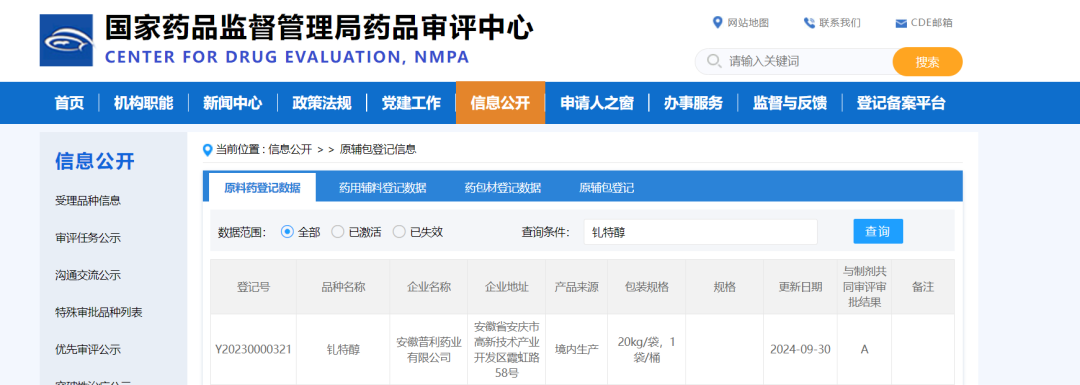Select 沟通交流公示 in sidebar

pyautogui.click(x=88, y=275)
